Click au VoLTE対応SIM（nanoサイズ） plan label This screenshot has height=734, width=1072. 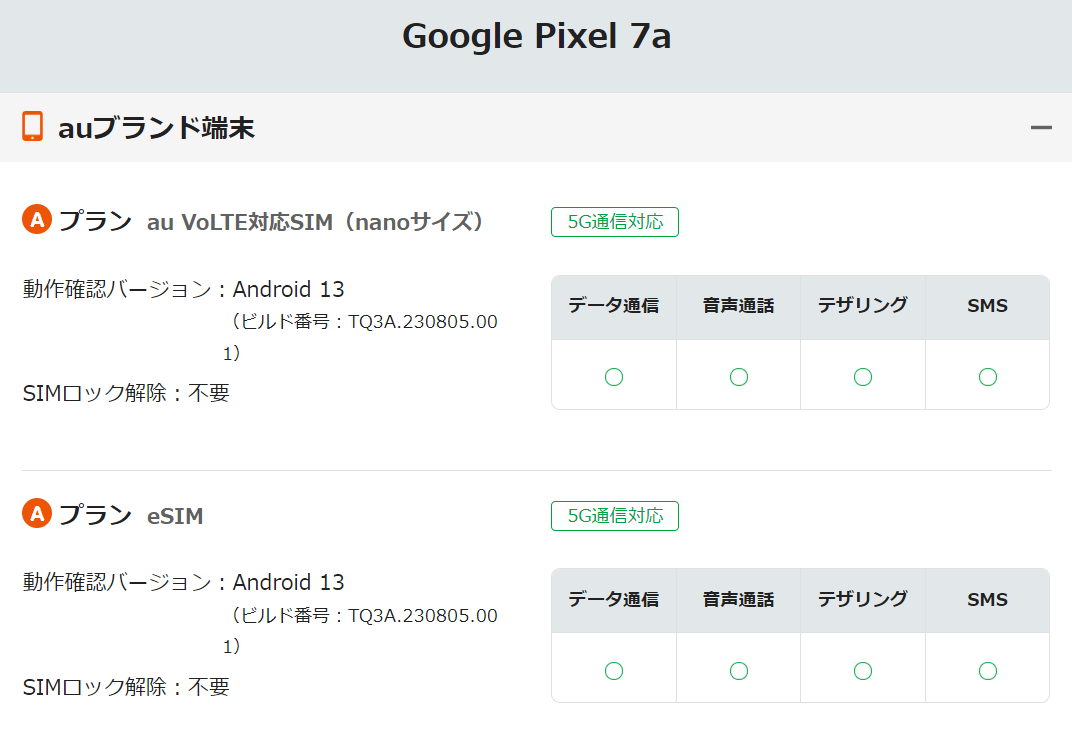315,222
